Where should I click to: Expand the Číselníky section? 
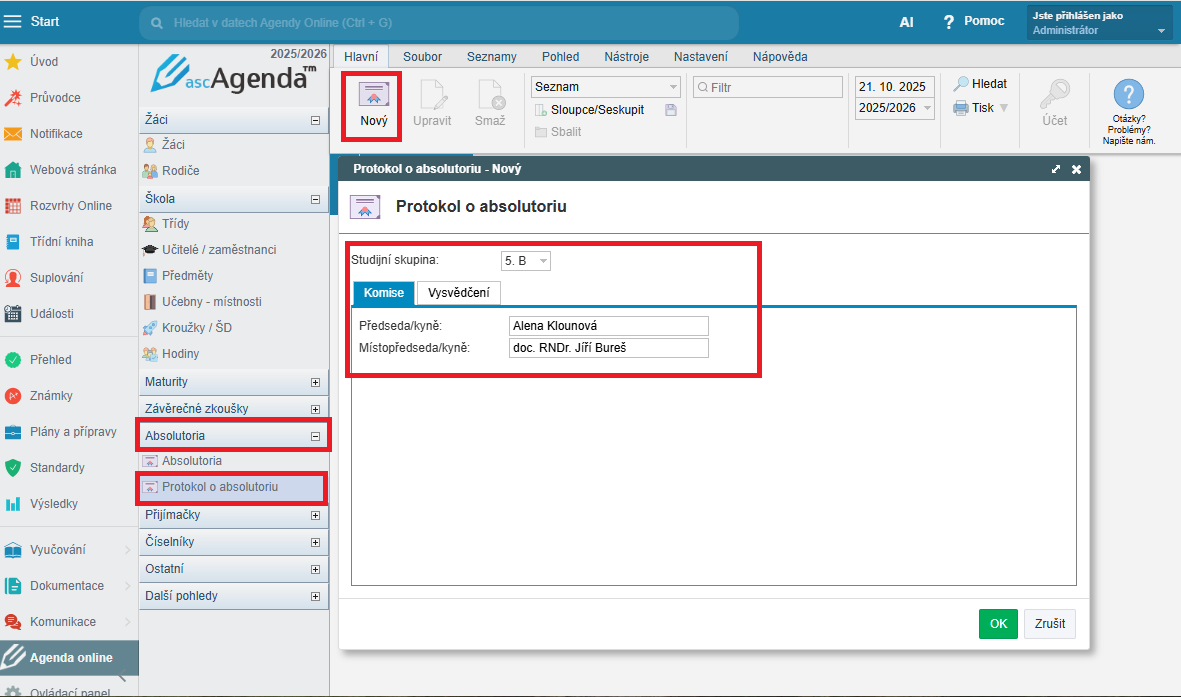coord(316,542)
